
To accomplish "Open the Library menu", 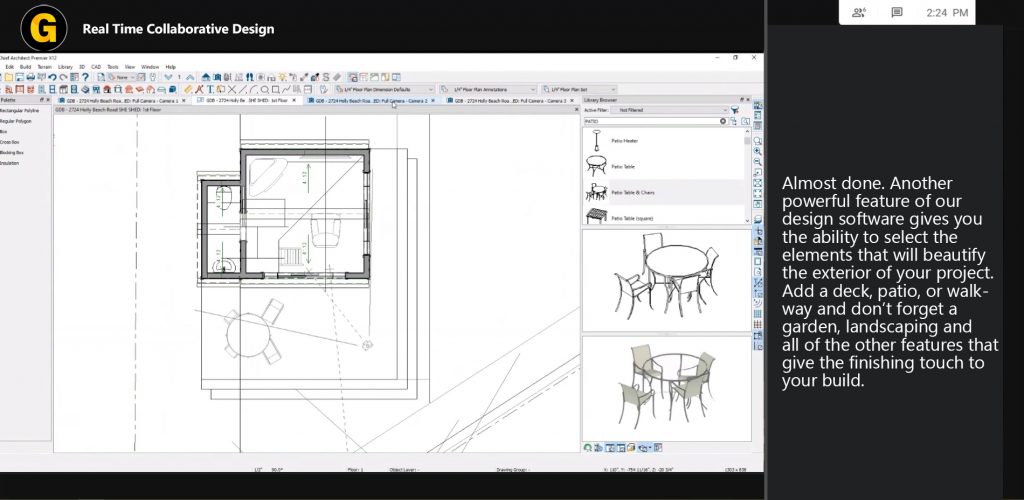I will click(65, 67).
